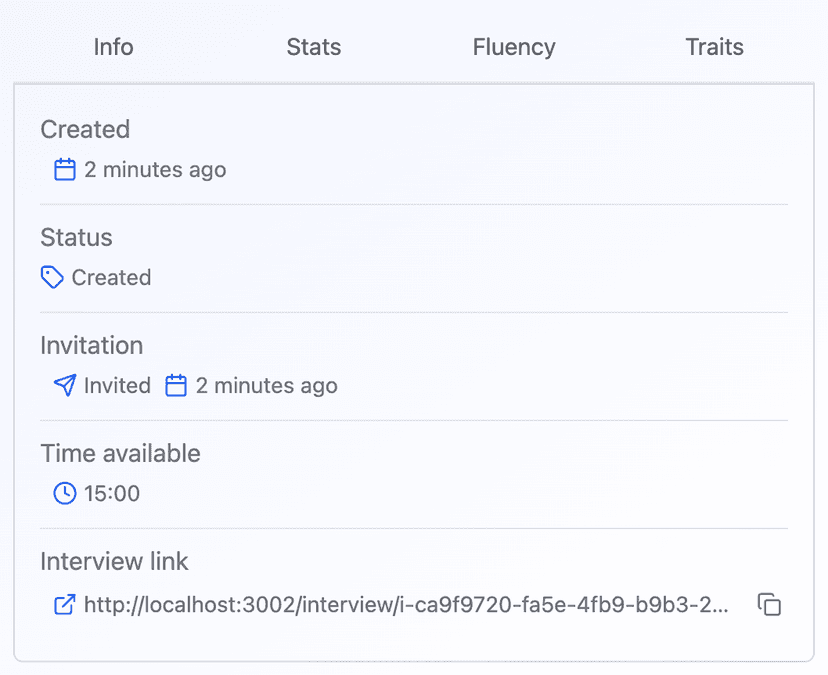Viewport: 828px width, 675px height.
Task: Click "2 minutes ago" under Created heading
Action: (155, 170)
